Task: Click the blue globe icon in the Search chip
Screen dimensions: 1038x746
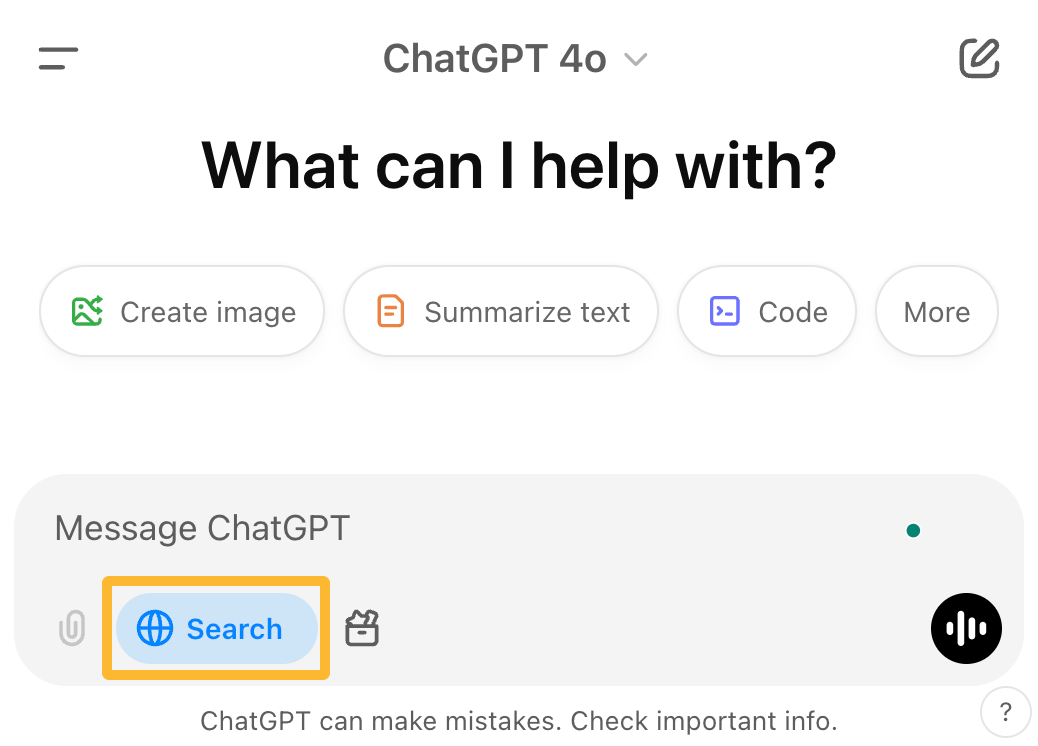Action: (x=155, y=628)
